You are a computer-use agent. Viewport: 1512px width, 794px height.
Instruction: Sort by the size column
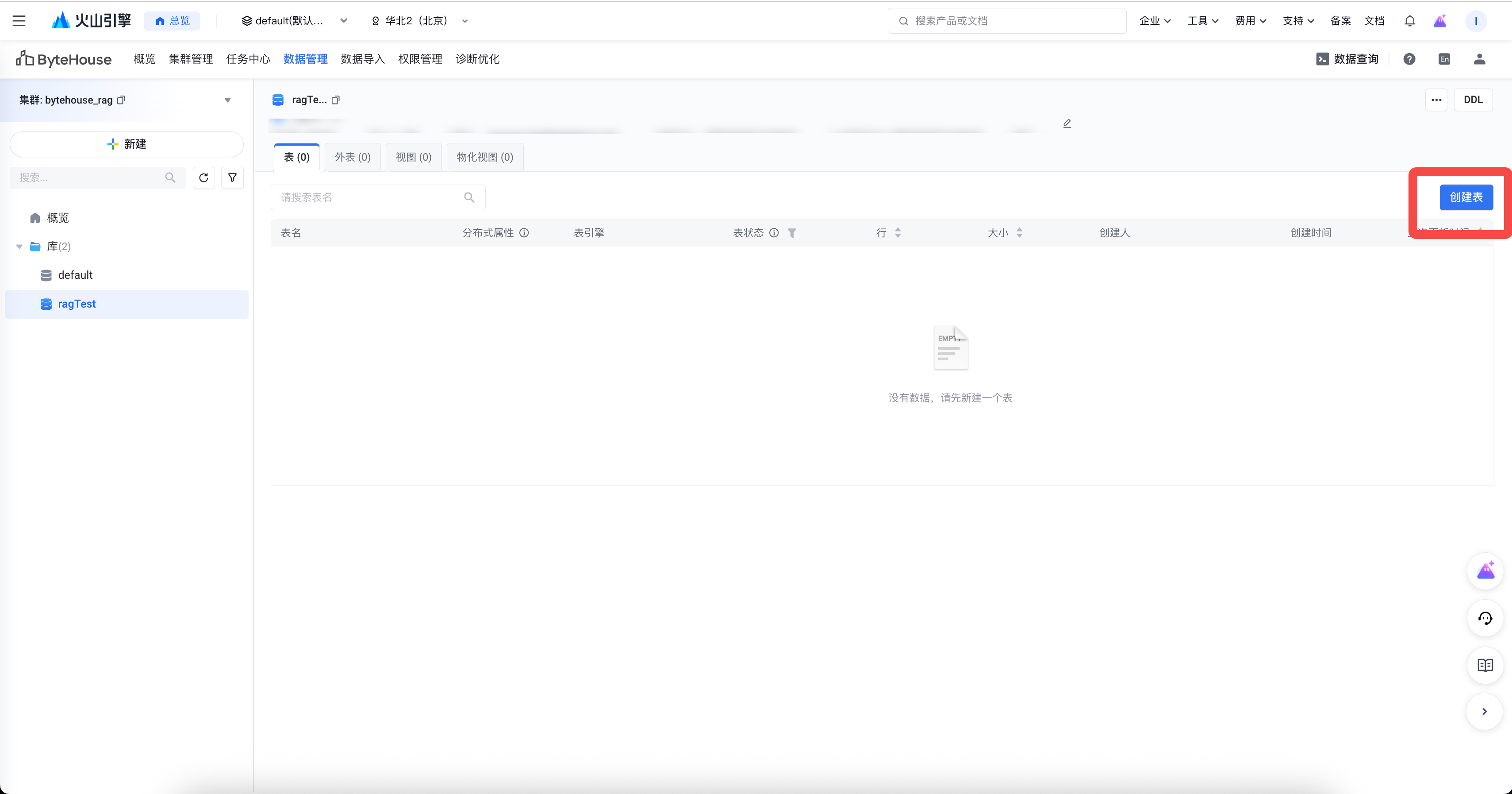click(1020, 233)
